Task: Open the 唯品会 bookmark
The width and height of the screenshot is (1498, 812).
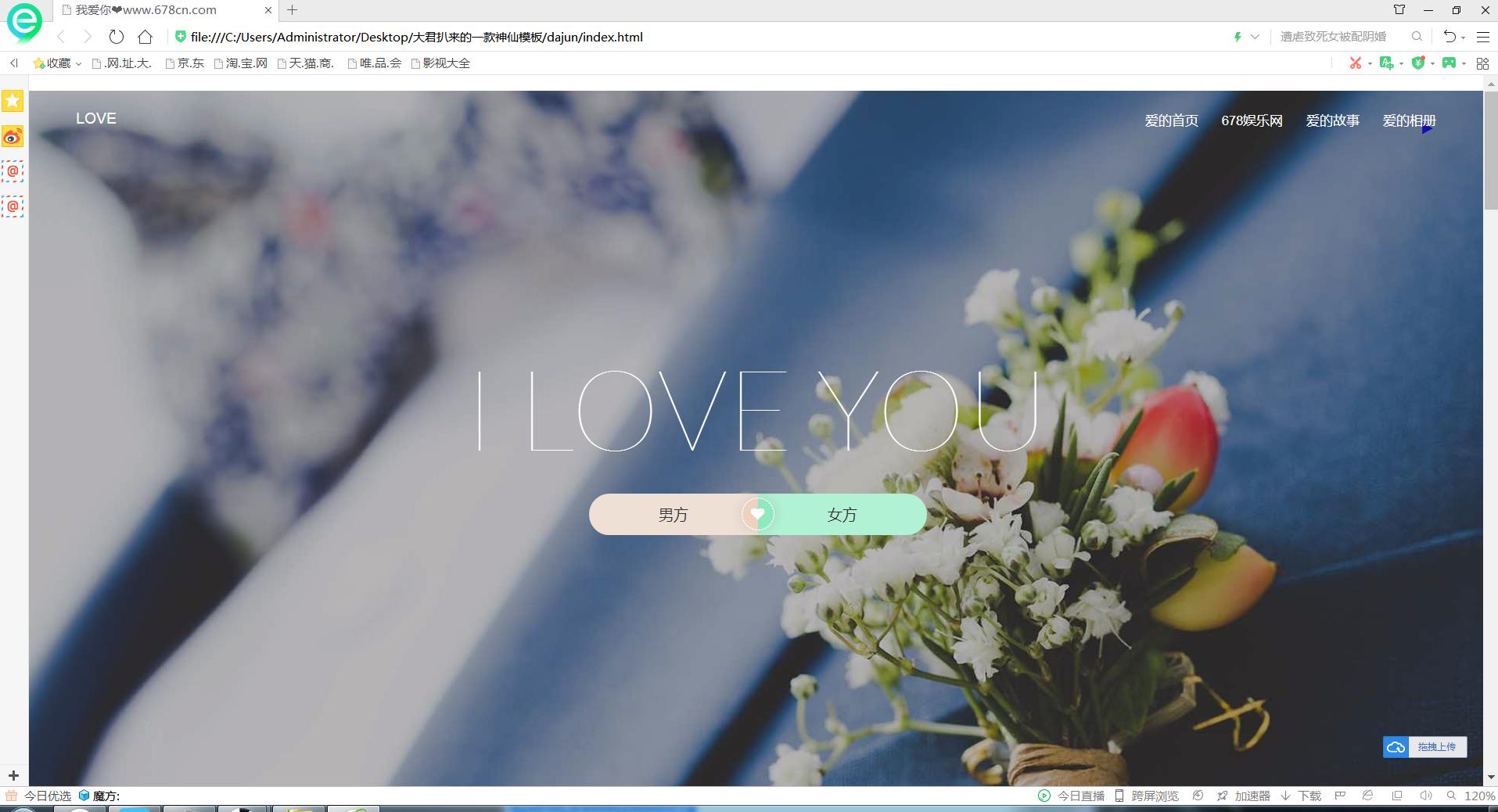Action: 375,63
